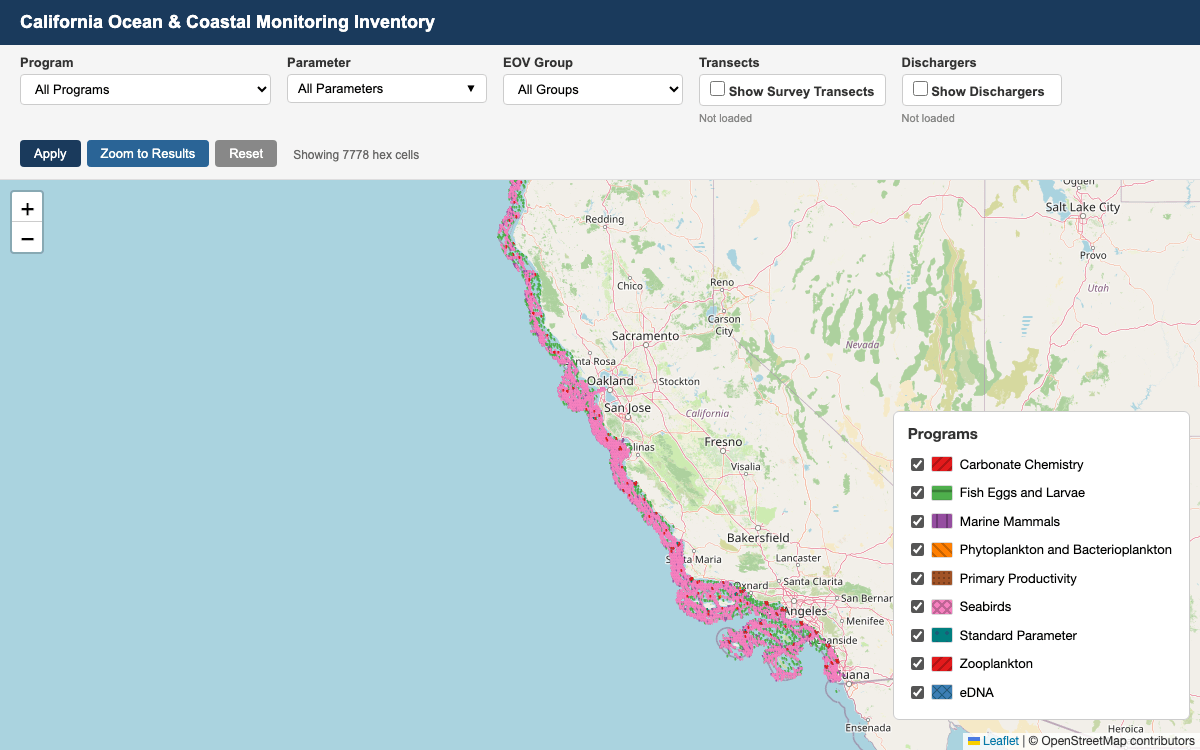1200x750 pixels.
Task: Click the Phytoplankton and Bacterioplankton orange swatch
Action: coord(942,550)
